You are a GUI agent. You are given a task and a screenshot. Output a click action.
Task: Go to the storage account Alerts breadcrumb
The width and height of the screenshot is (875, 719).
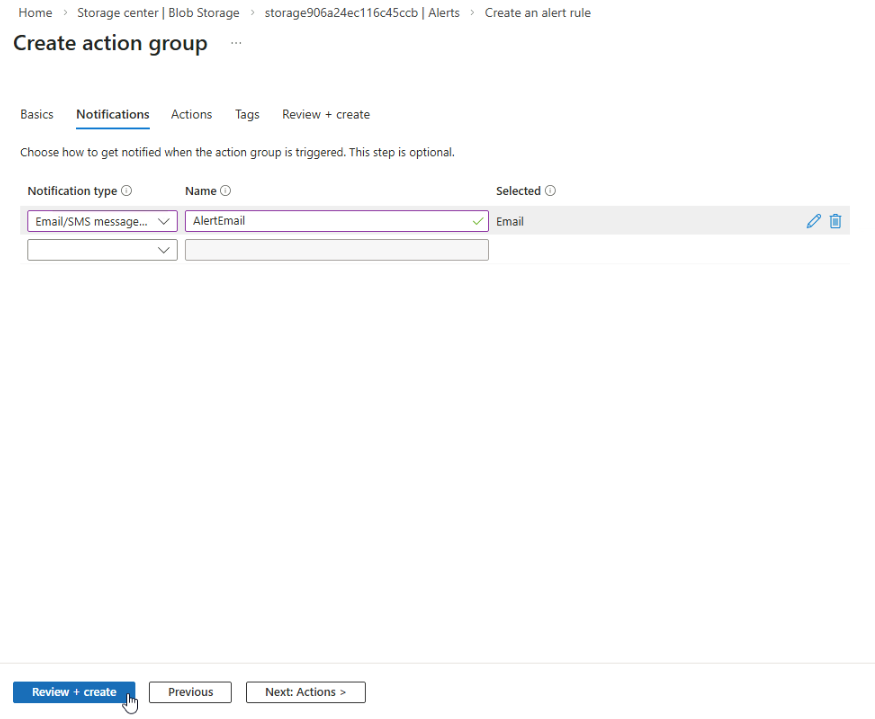pos(362,13)
